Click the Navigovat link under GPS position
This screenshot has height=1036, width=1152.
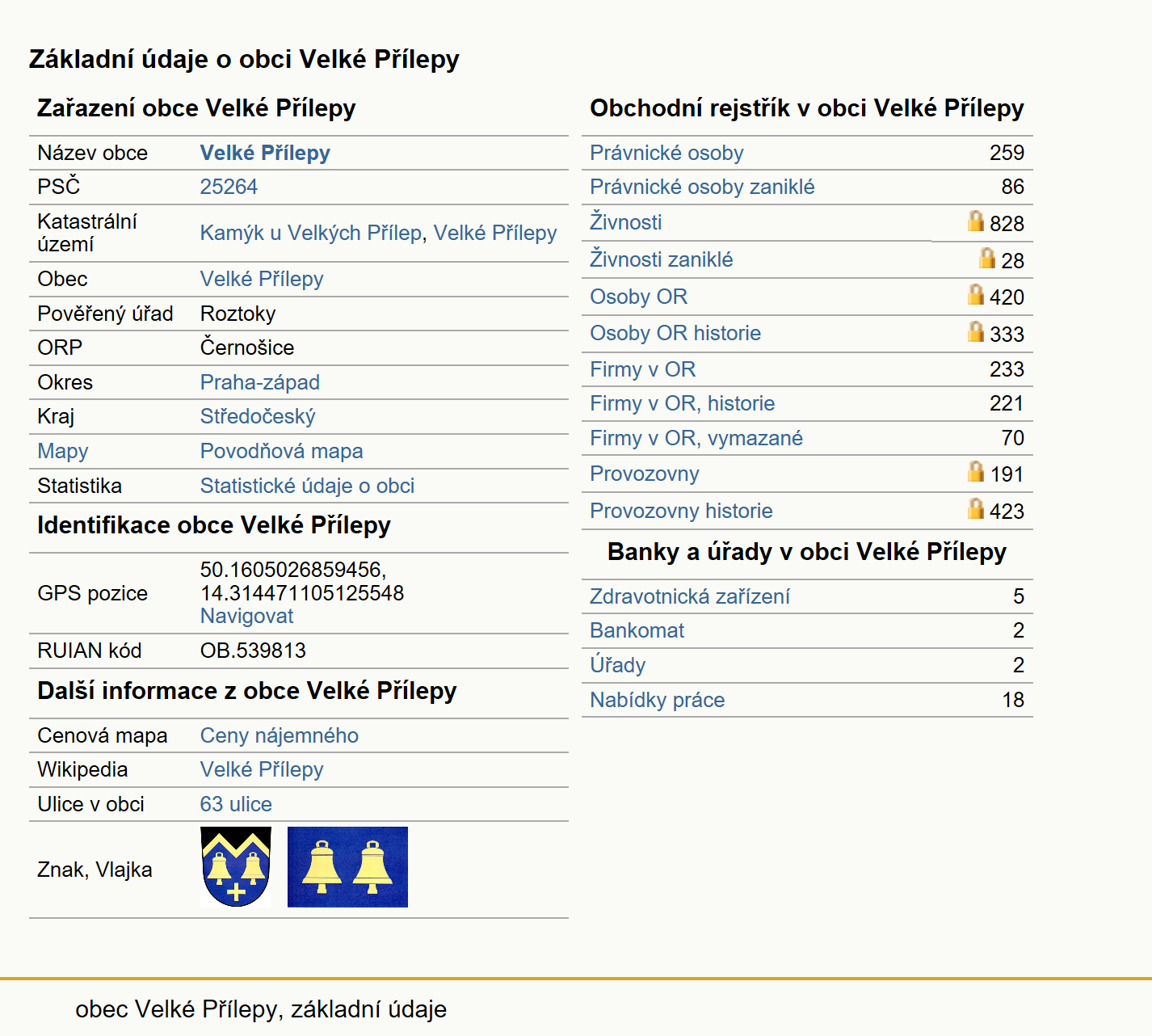(x=246, y=616)
